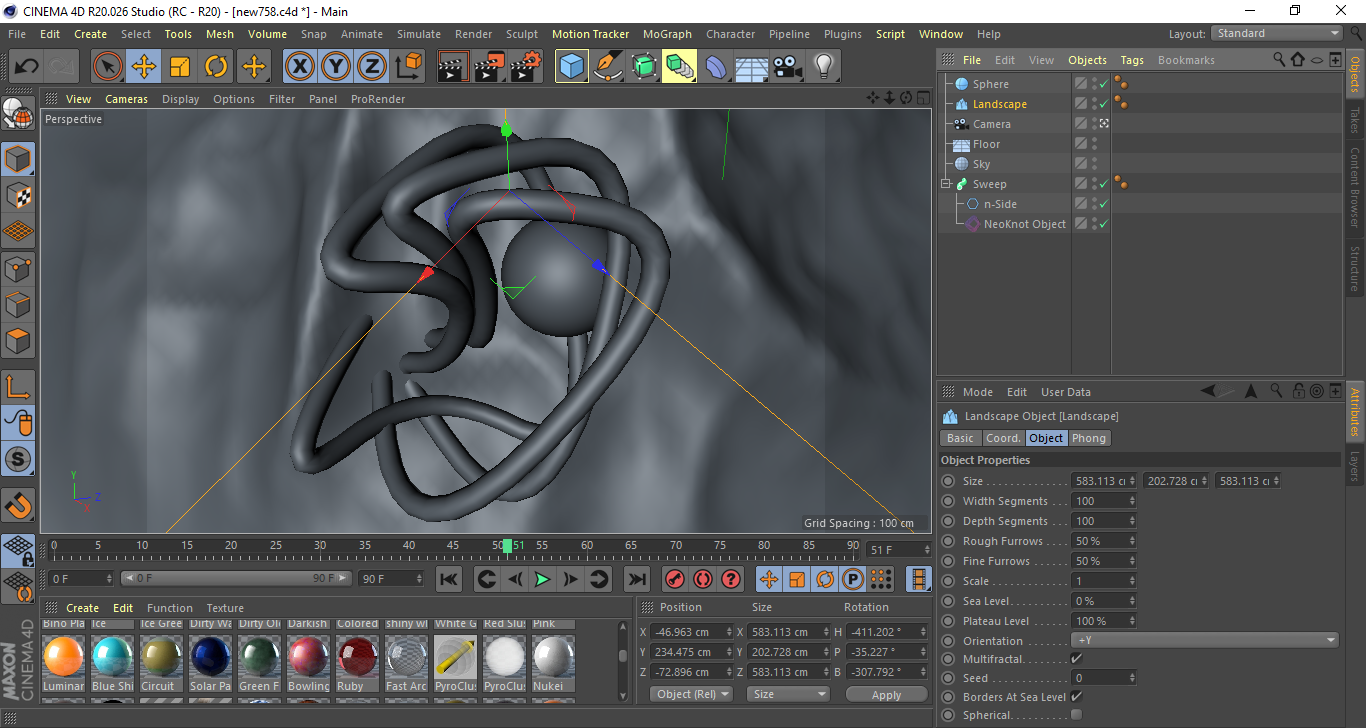Open the Cameras viewport menu
The width and height of the screenshot is (1366, 728).
coord(126,99)
